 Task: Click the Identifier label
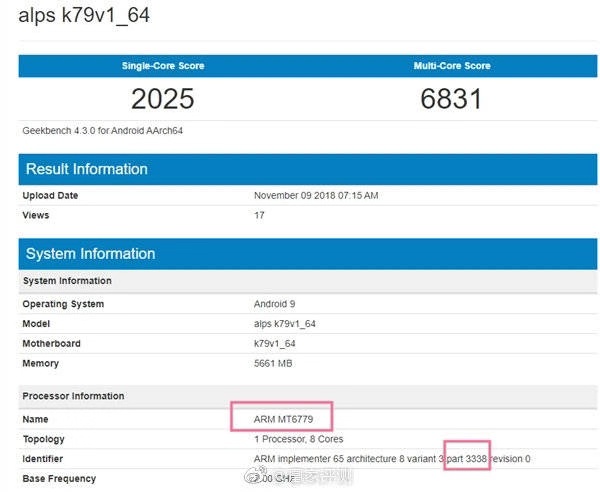pyautogui.click(x=42, y=459)
